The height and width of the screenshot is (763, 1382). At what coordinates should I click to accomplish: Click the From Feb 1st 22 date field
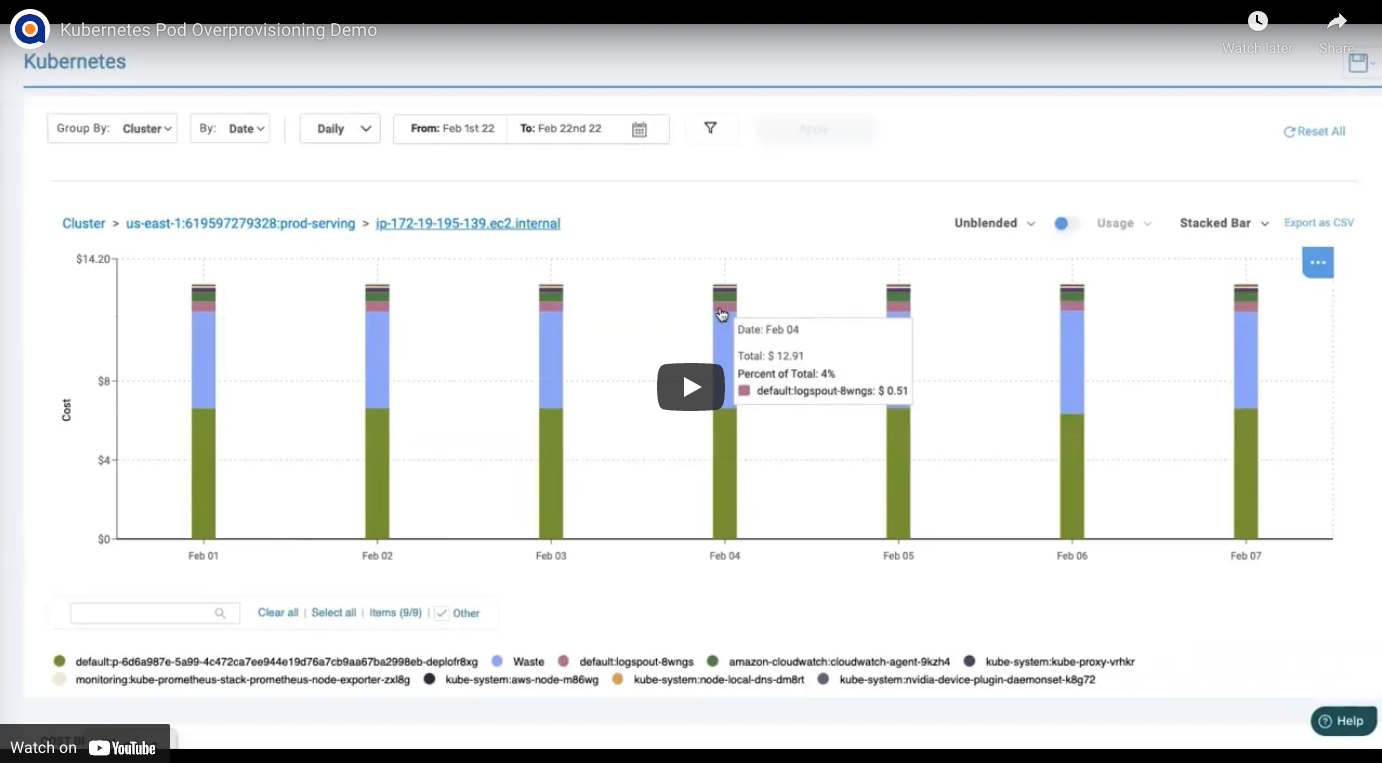(452, 129)
